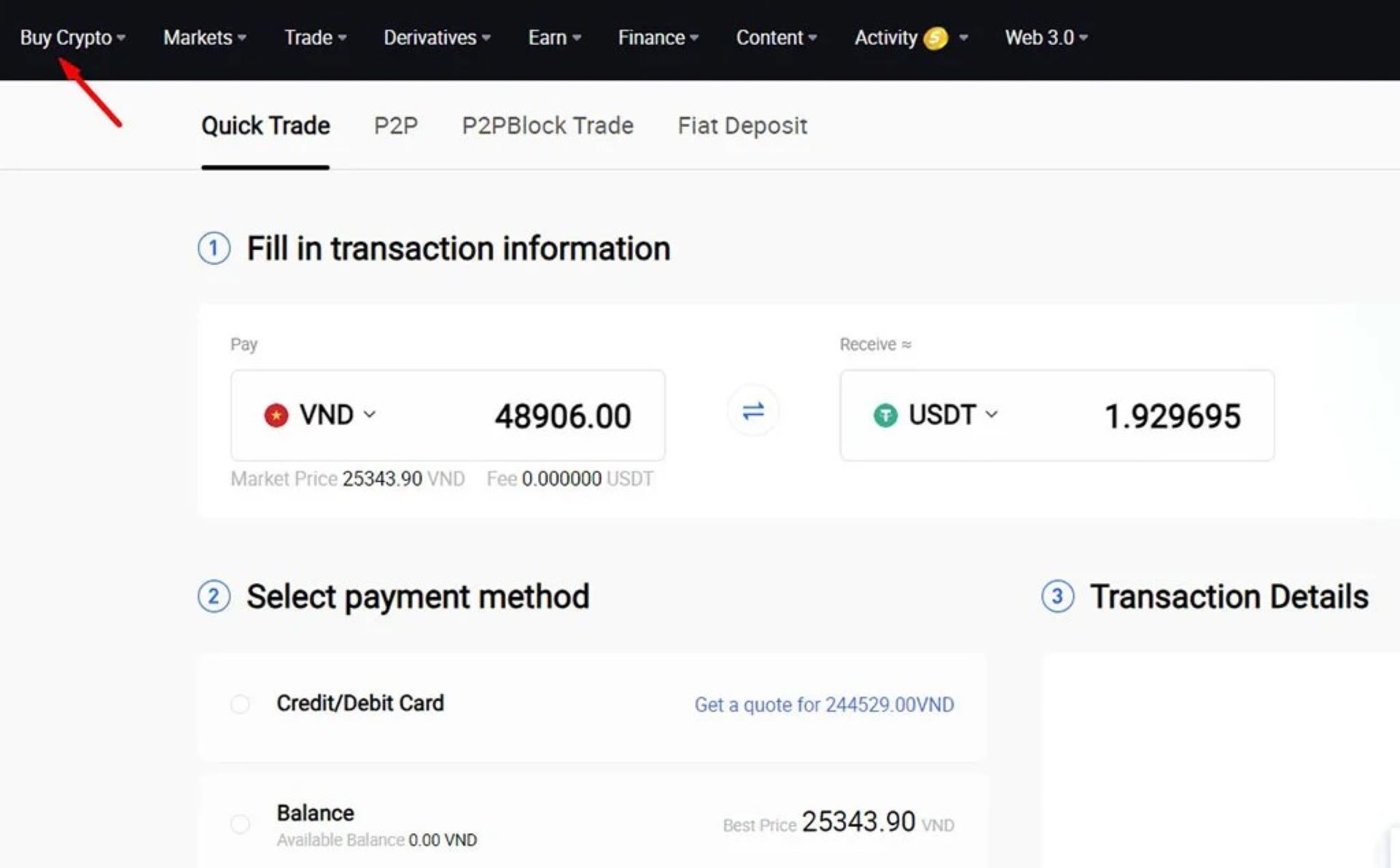Open the USDT coin selector
The height and width of the screenshot is (868, 1400).
tap(936, 415)
